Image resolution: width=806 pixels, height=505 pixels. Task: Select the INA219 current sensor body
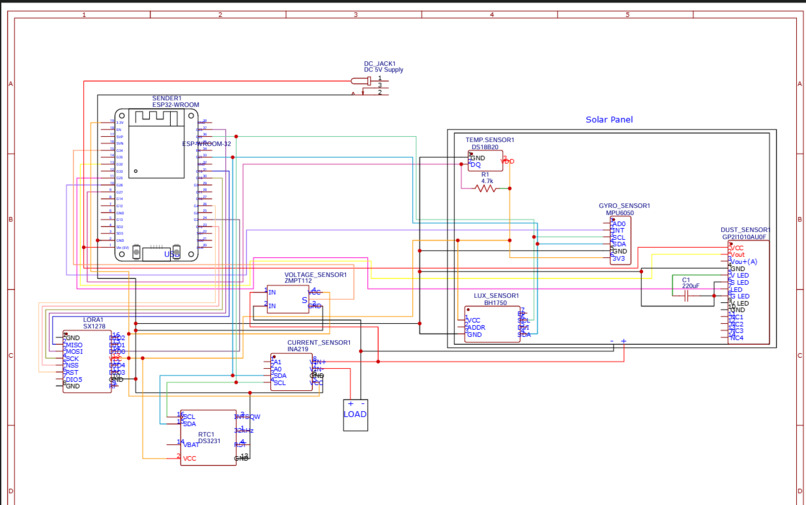pyautogui.click(x=291, y=372)
